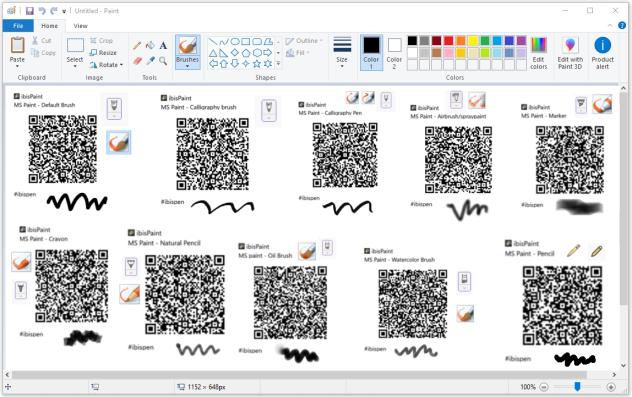Click the zoom out minus button
Screen dimensions: 632x397
[544, 387]
